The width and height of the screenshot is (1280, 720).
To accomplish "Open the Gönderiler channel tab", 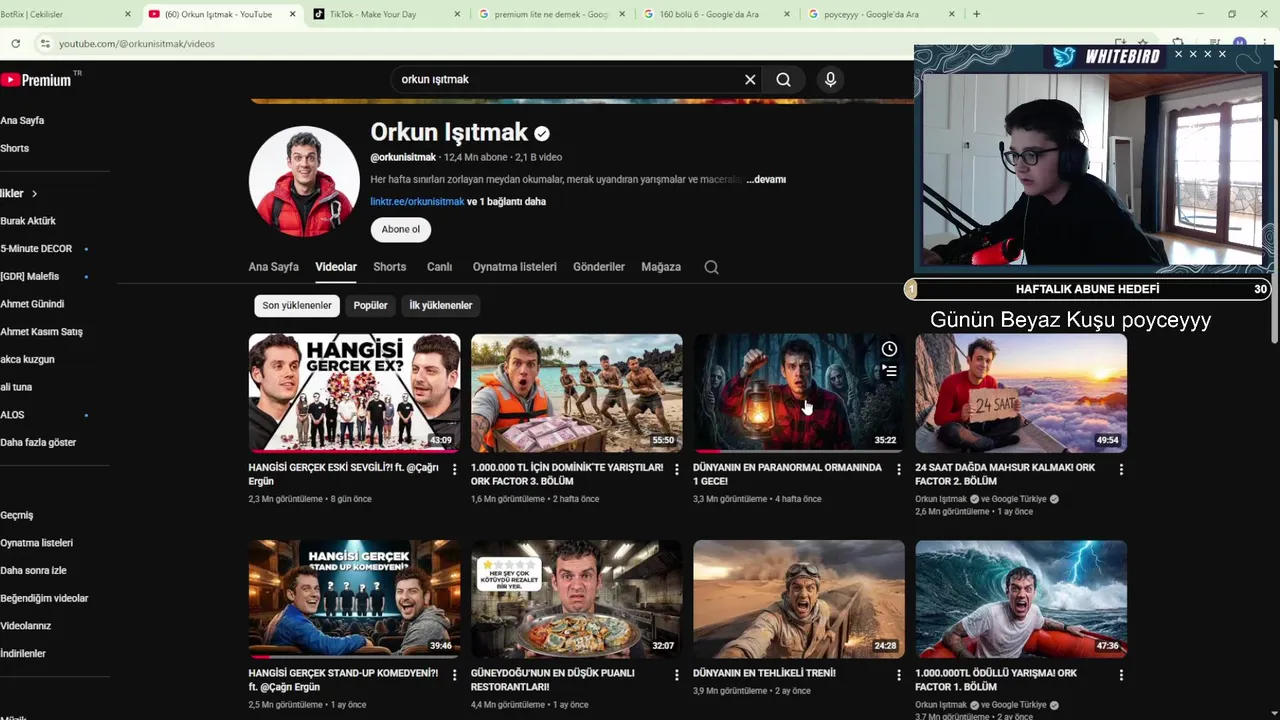I will [599, 267].
